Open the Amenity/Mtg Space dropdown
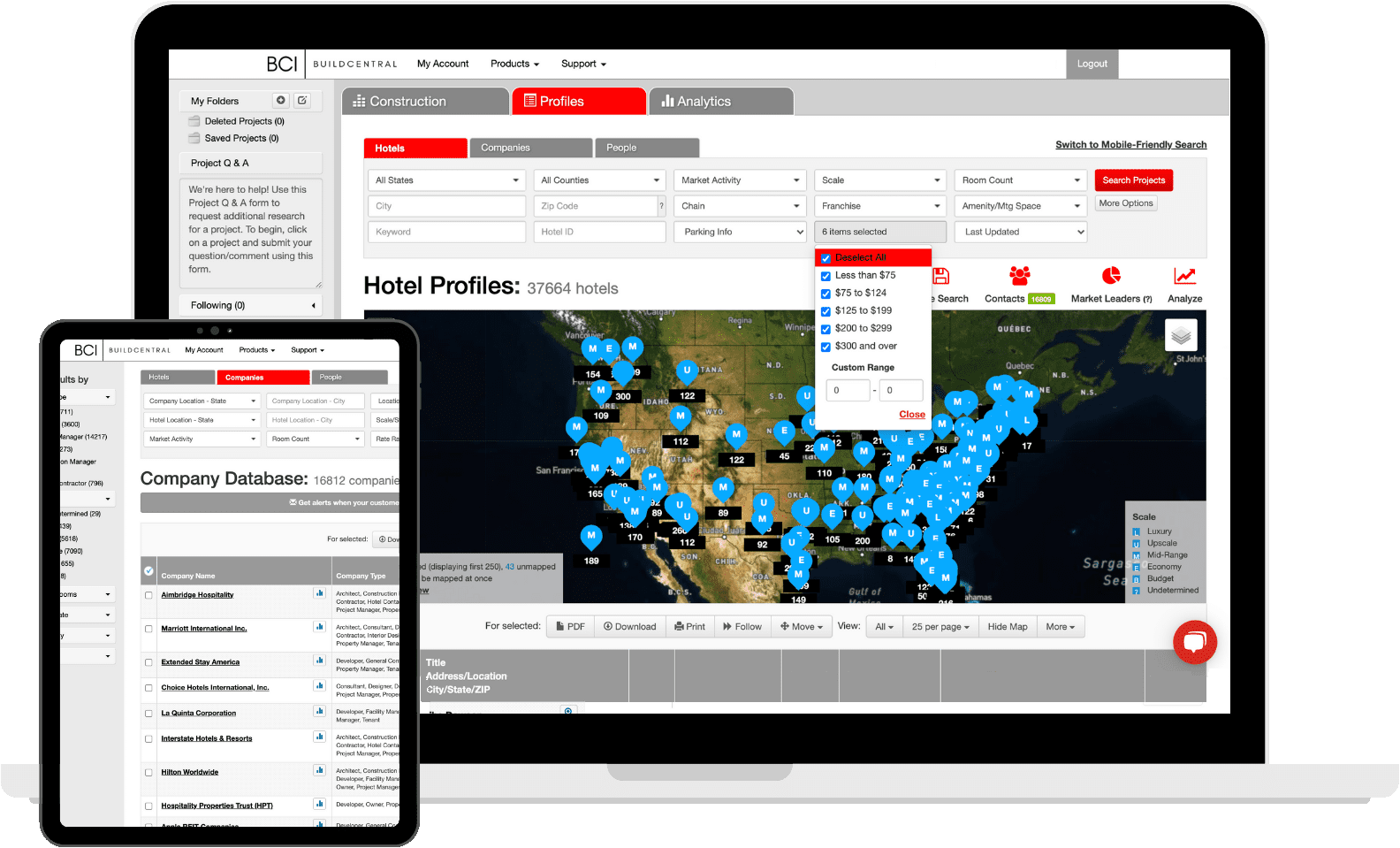 (x=1020, y=206)
